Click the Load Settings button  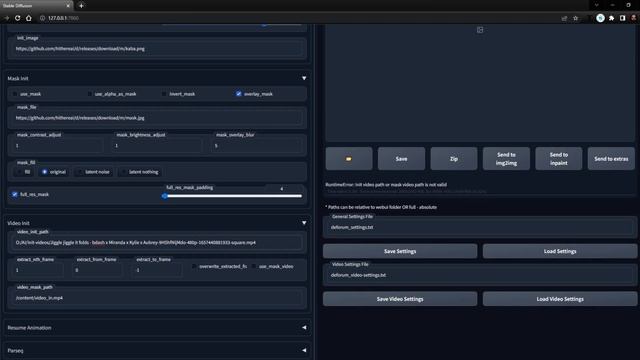click(x=560, y=251)
